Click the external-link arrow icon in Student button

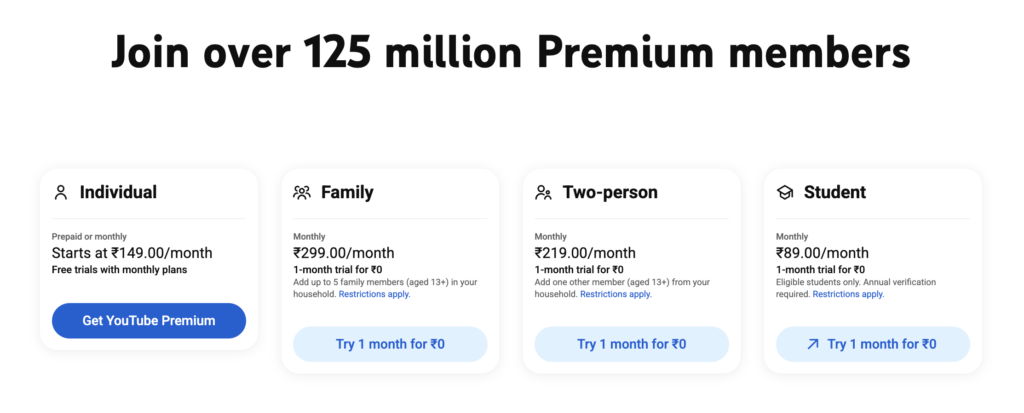click(x=812, y=344)
